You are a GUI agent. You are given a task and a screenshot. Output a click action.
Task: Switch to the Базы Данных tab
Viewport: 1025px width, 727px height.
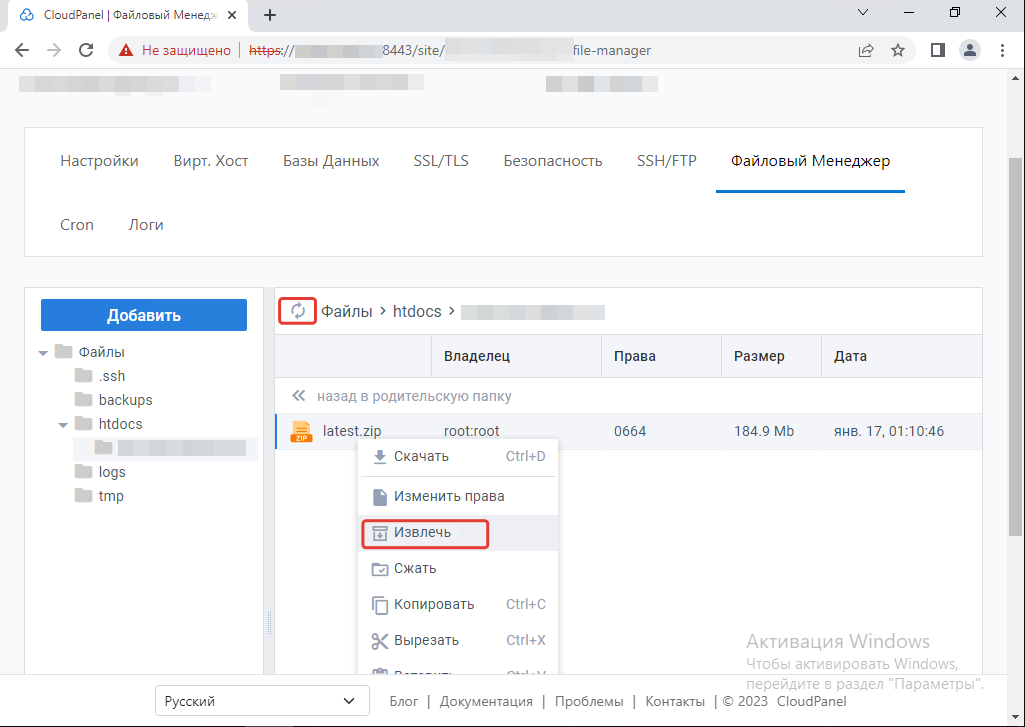[331, 161]
